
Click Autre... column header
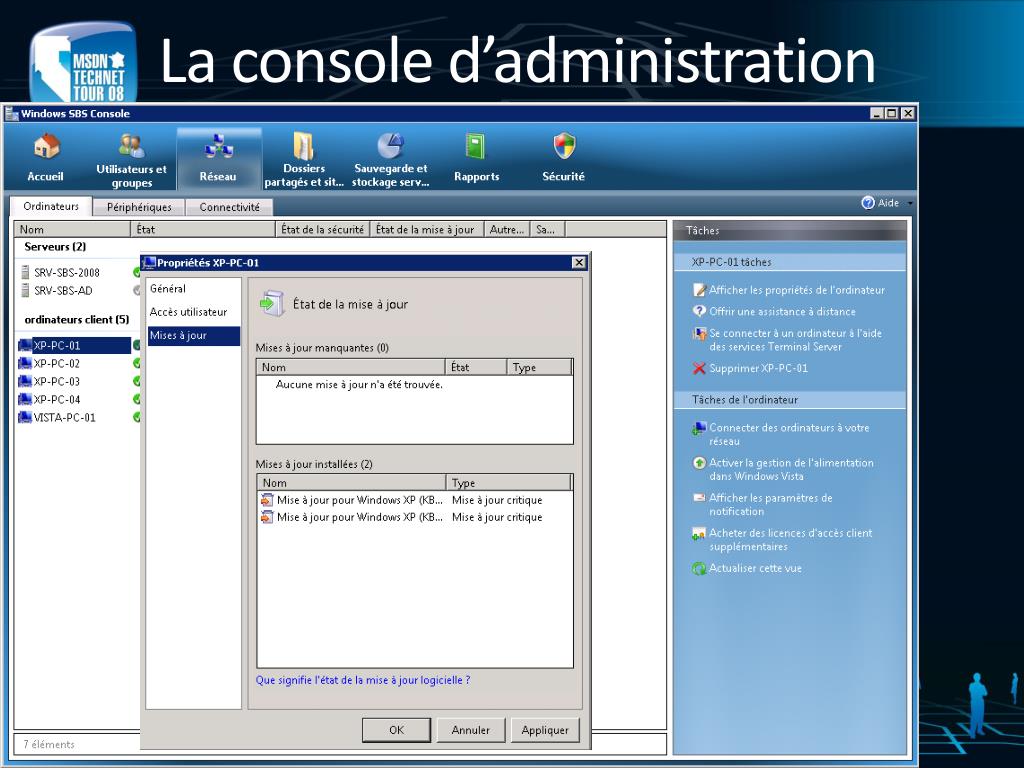coord(507,229)
